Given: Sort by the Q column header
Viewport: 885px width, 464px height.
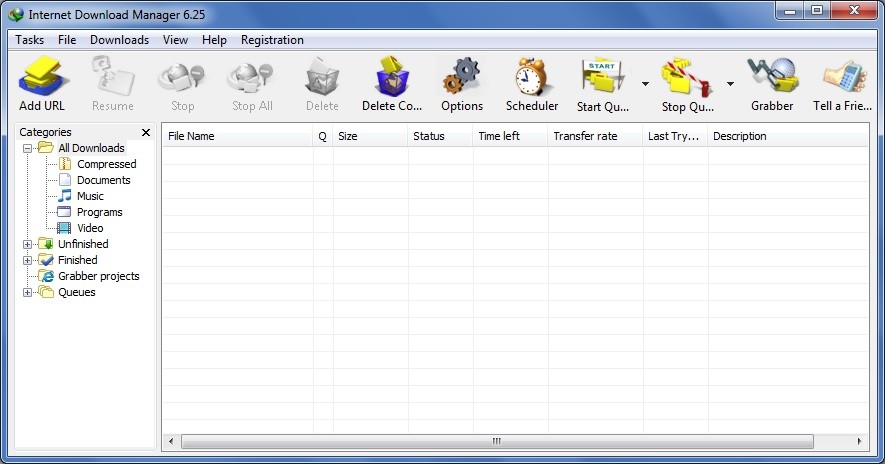Looking at the screenshot, I should (323, 136).
